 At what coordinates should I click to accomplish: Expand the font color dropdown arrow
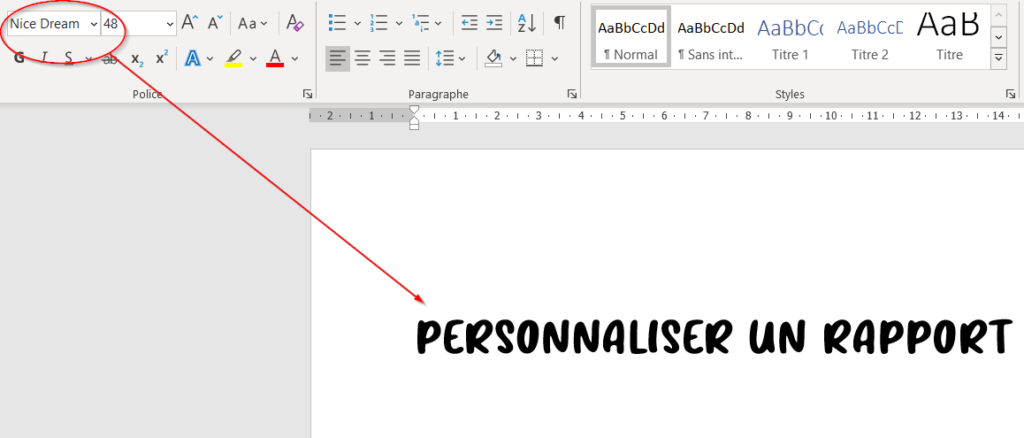(295, 59)
